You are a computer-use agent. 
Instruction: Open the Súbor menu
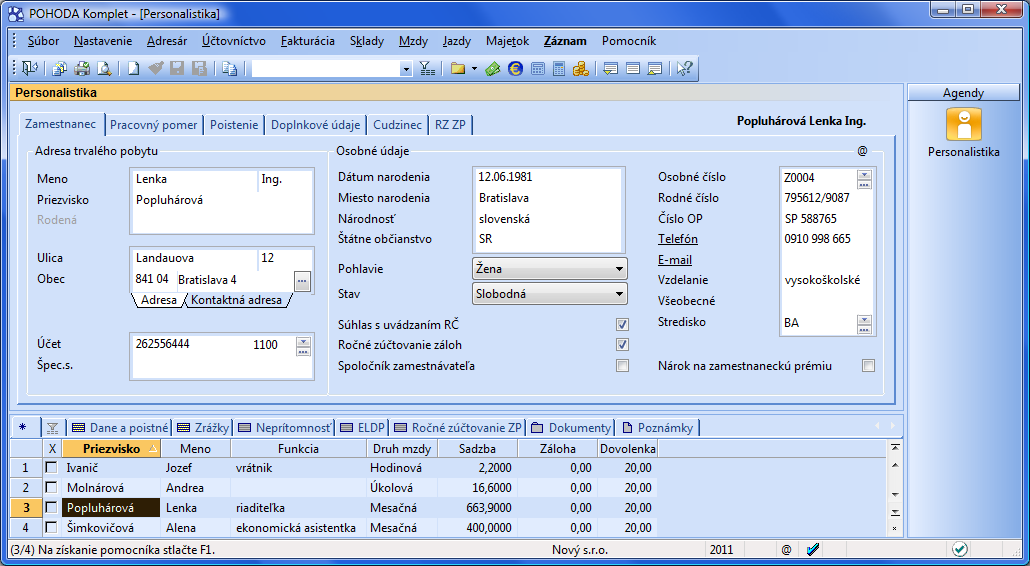43,41
